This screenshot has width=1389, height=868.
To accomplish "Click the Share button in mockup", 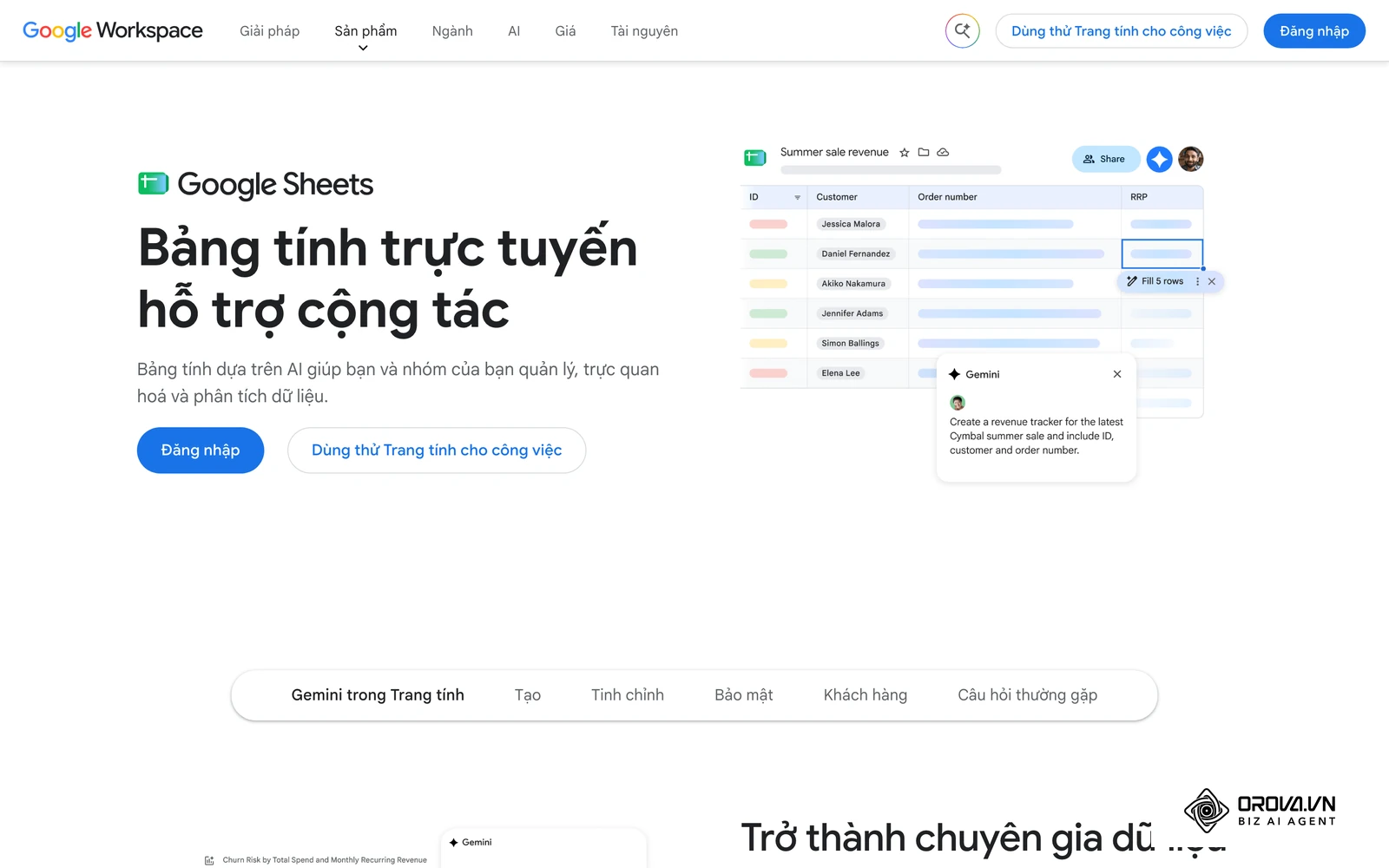I will click(1105, 159).
